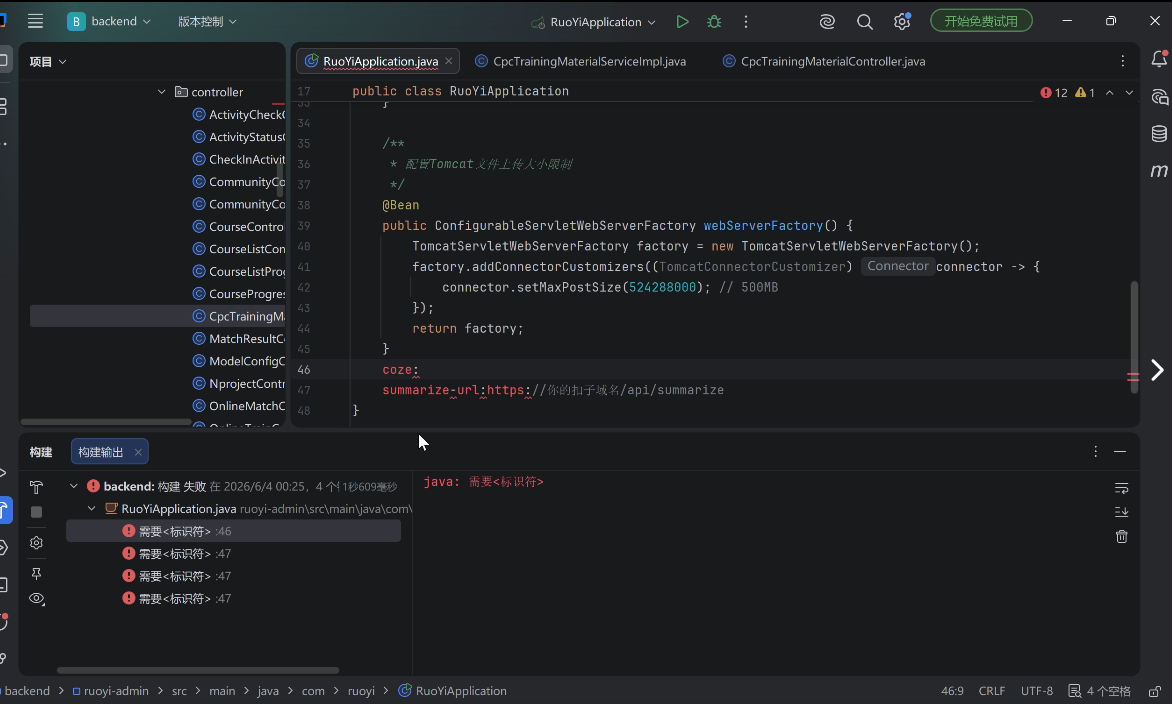The height and width of the screenshot is (704, 1172).
Task: Clear build output with trash icon
Action: [1121, 537]
